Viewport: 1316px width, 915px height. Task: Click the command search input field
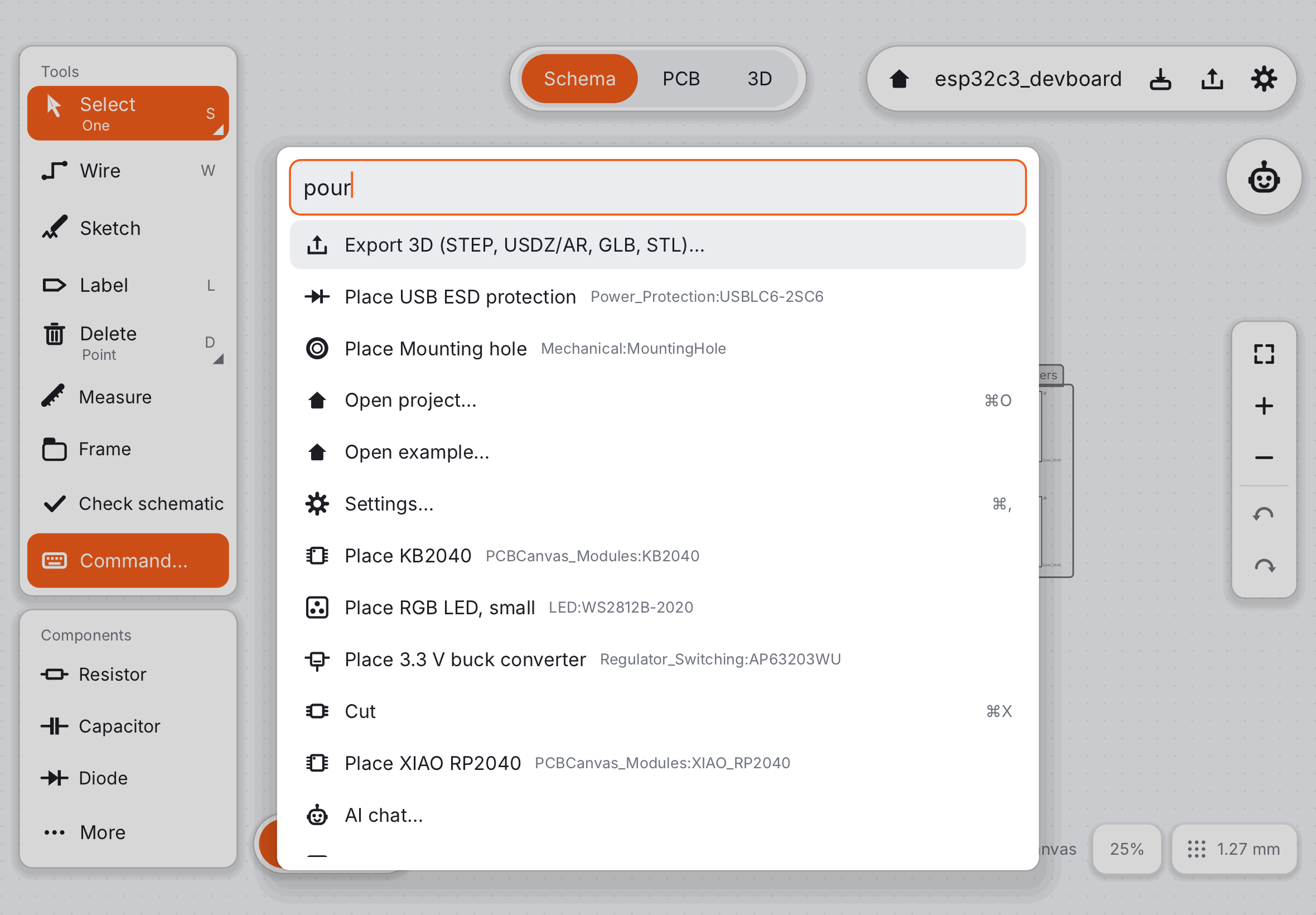point(657,187)
